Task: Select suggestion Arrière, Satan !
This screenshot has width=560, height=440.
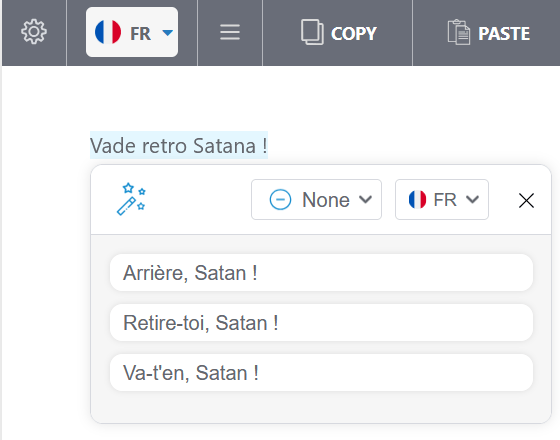Action: point(321,273)
